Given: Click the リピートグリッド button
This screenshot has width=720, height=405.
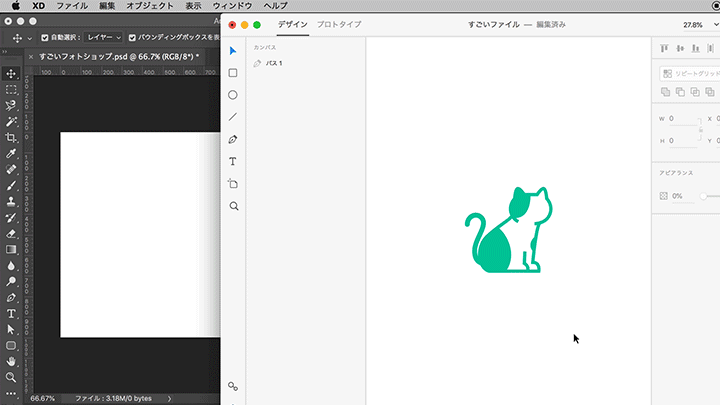Looking at the screenshot, I should click(689, 73).
